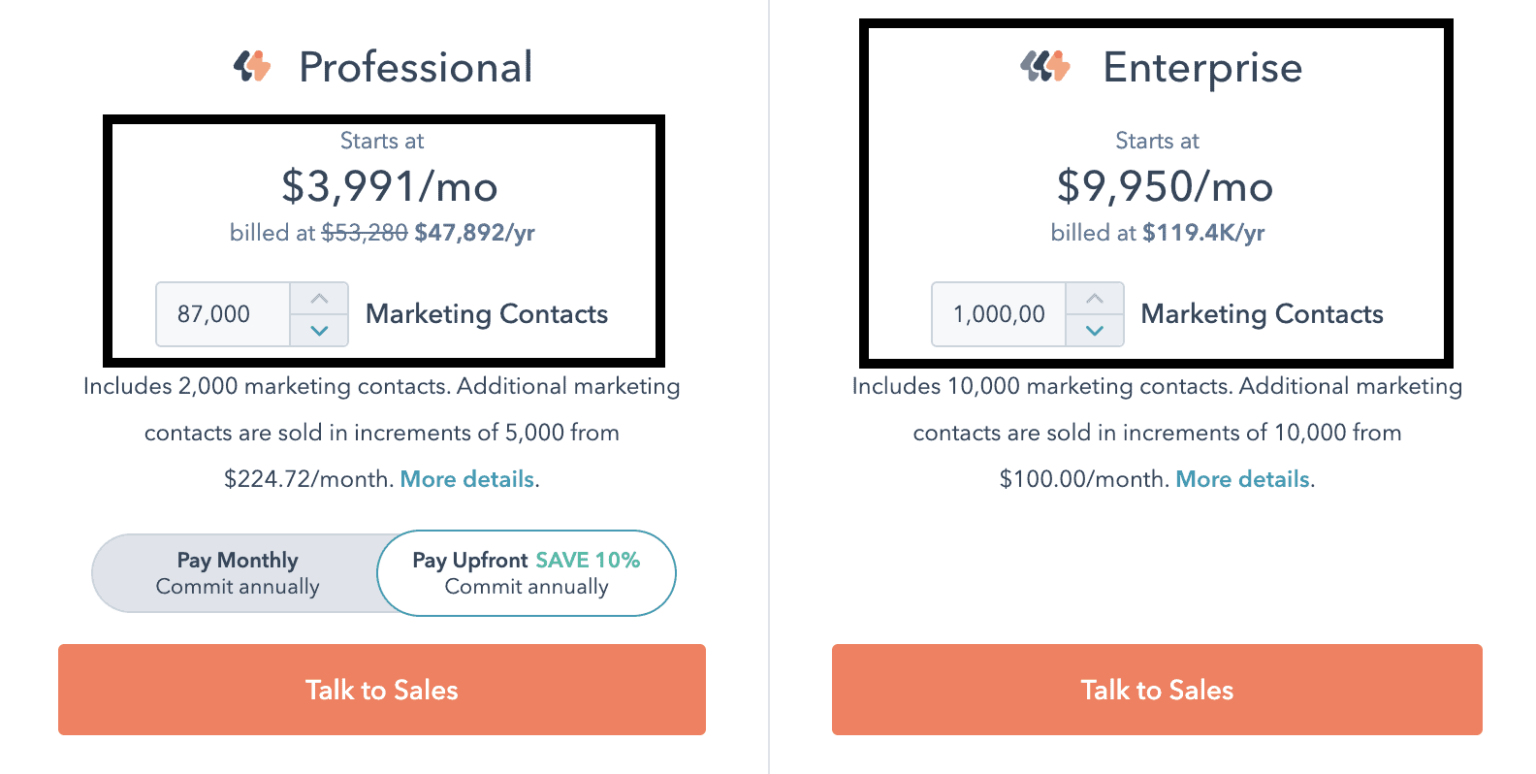Click the $9,950/mo price text
This screenshot has width=1536, height=774.
click(x=1157, y=186)
